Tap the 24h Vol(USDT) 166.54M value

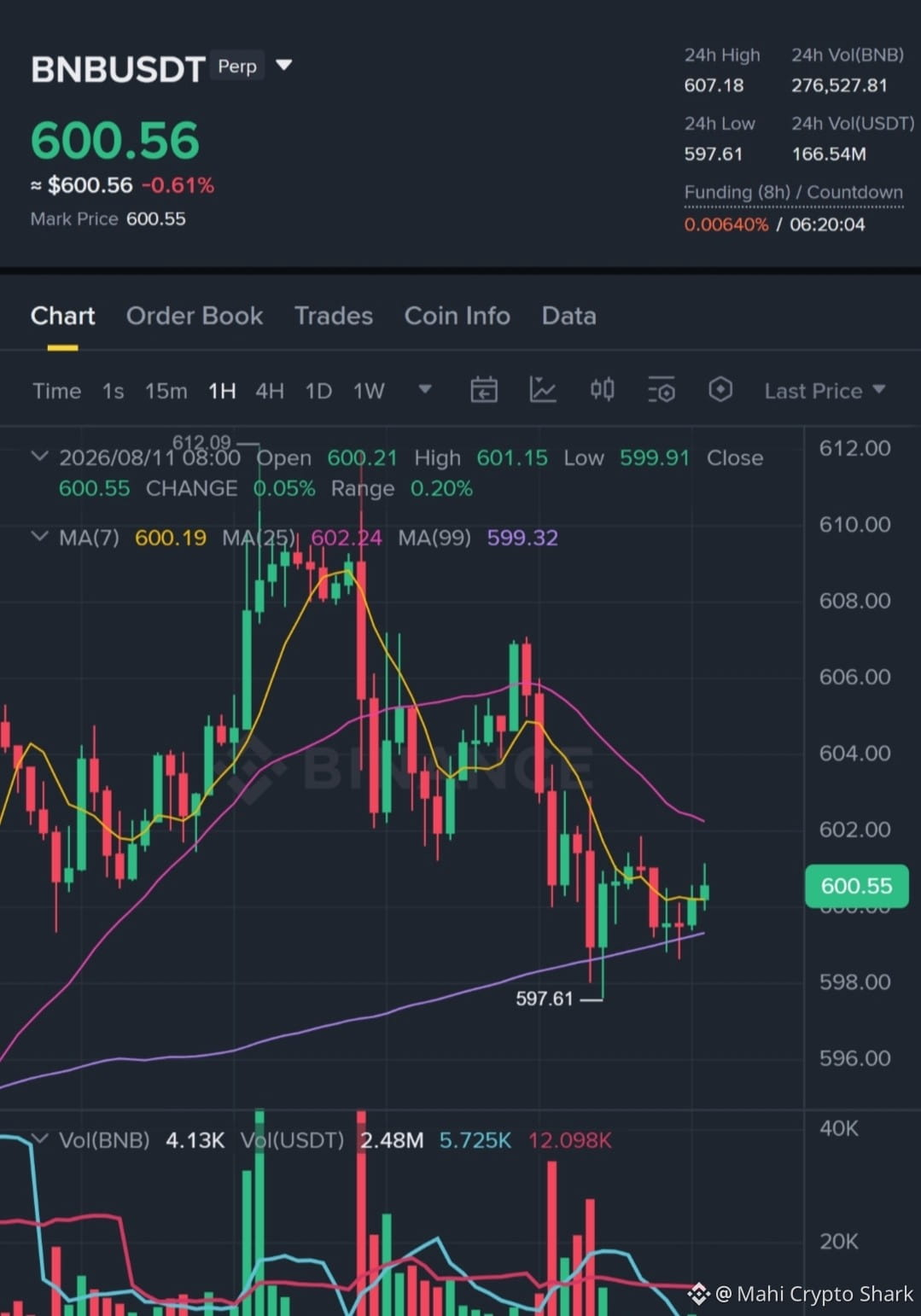pyautogui.click(x=829, y=154)
